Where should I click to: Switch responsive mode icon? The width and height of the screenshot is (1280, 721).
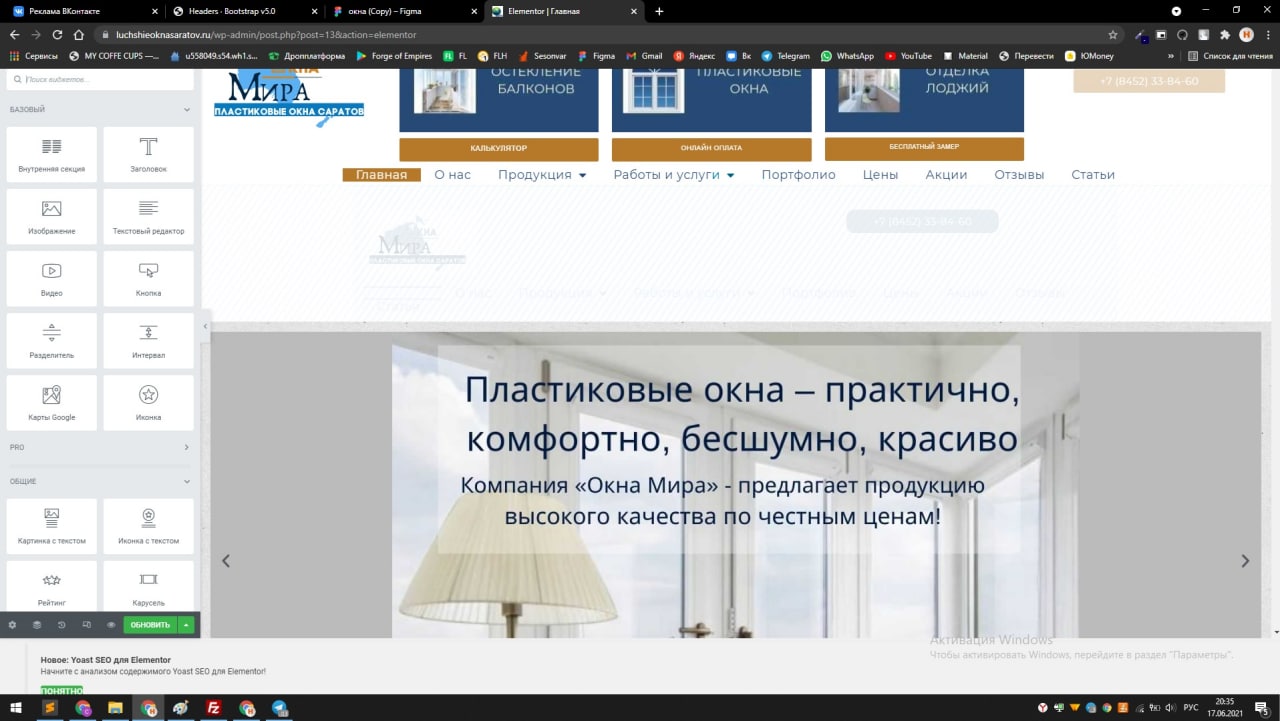click(86, 625)
